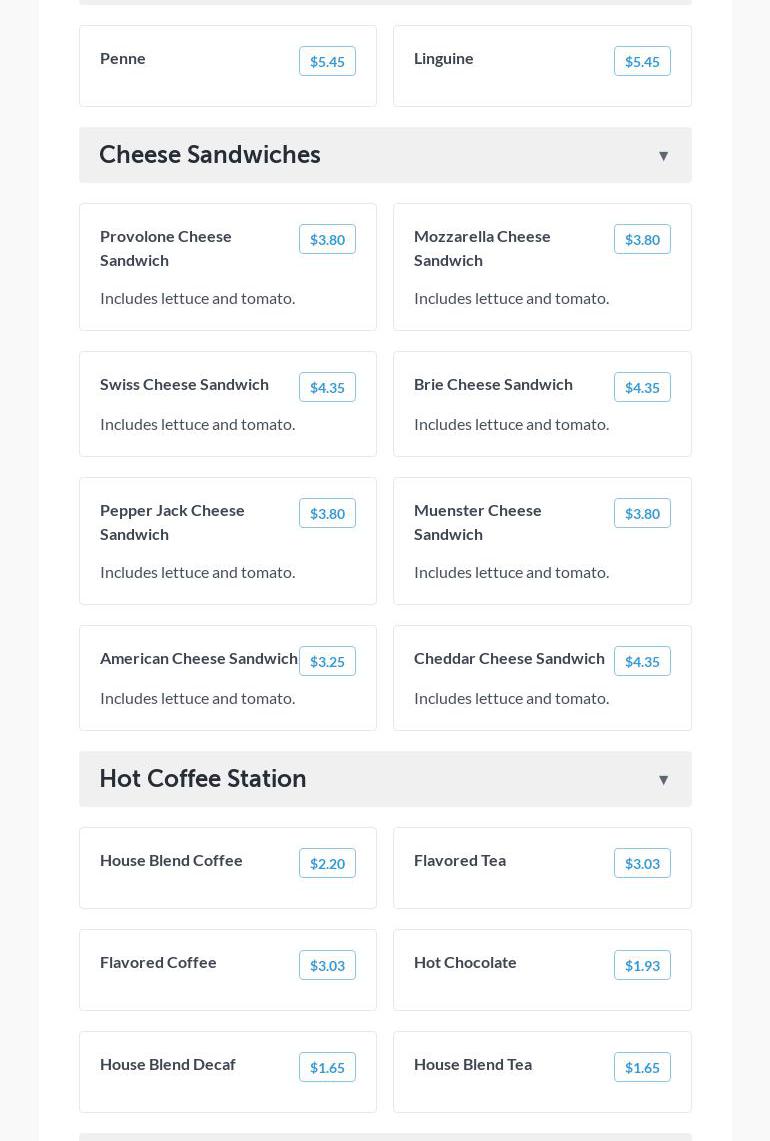Add House Blend Coffee for $2.20
Image resolution: width=770 pixels, height=1141 pixels.
click(327, 864)
